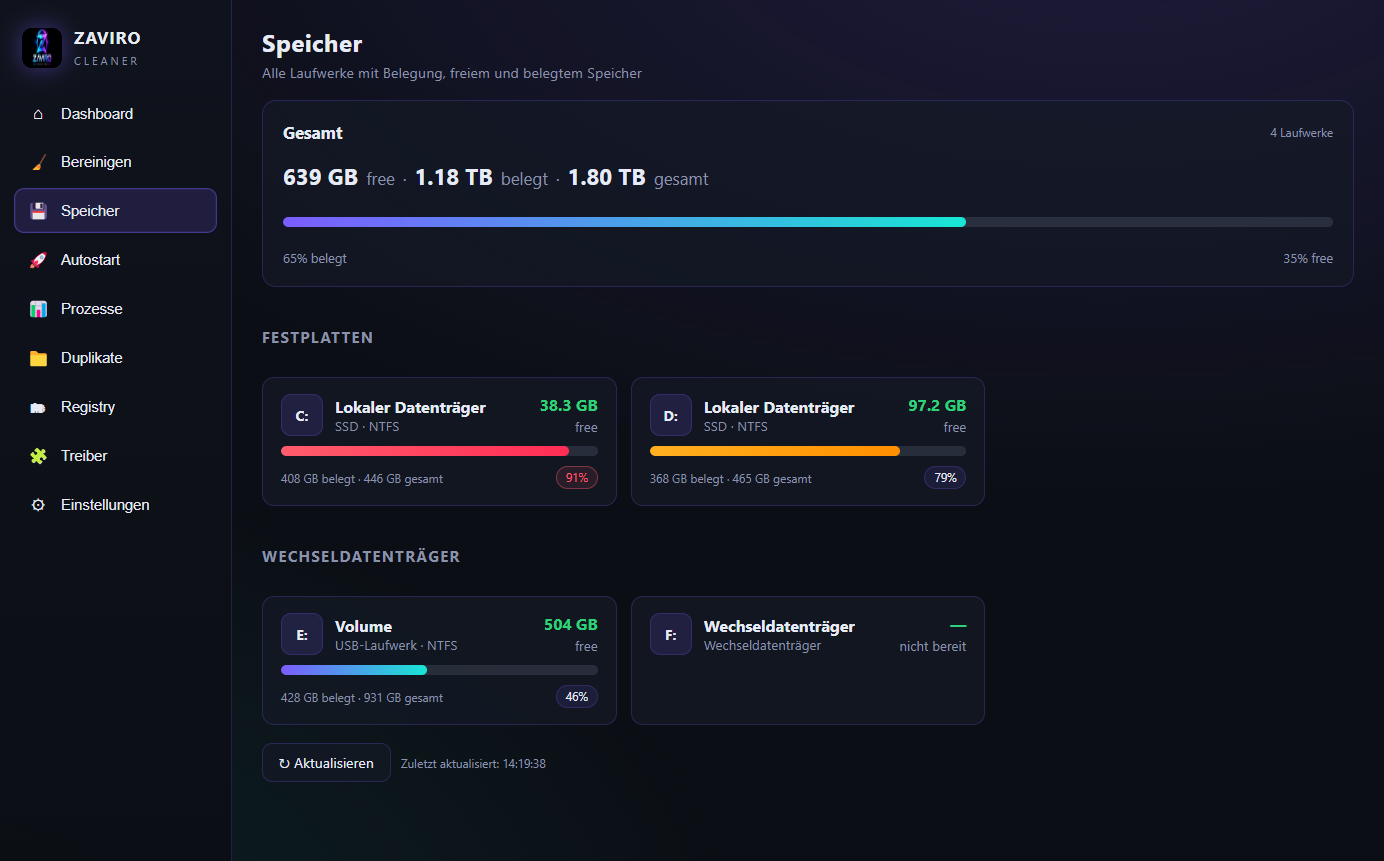This screenshot has width=1384, height=861.
Task: Click the Einstellungen gear icon
Action: coord(38,505)
